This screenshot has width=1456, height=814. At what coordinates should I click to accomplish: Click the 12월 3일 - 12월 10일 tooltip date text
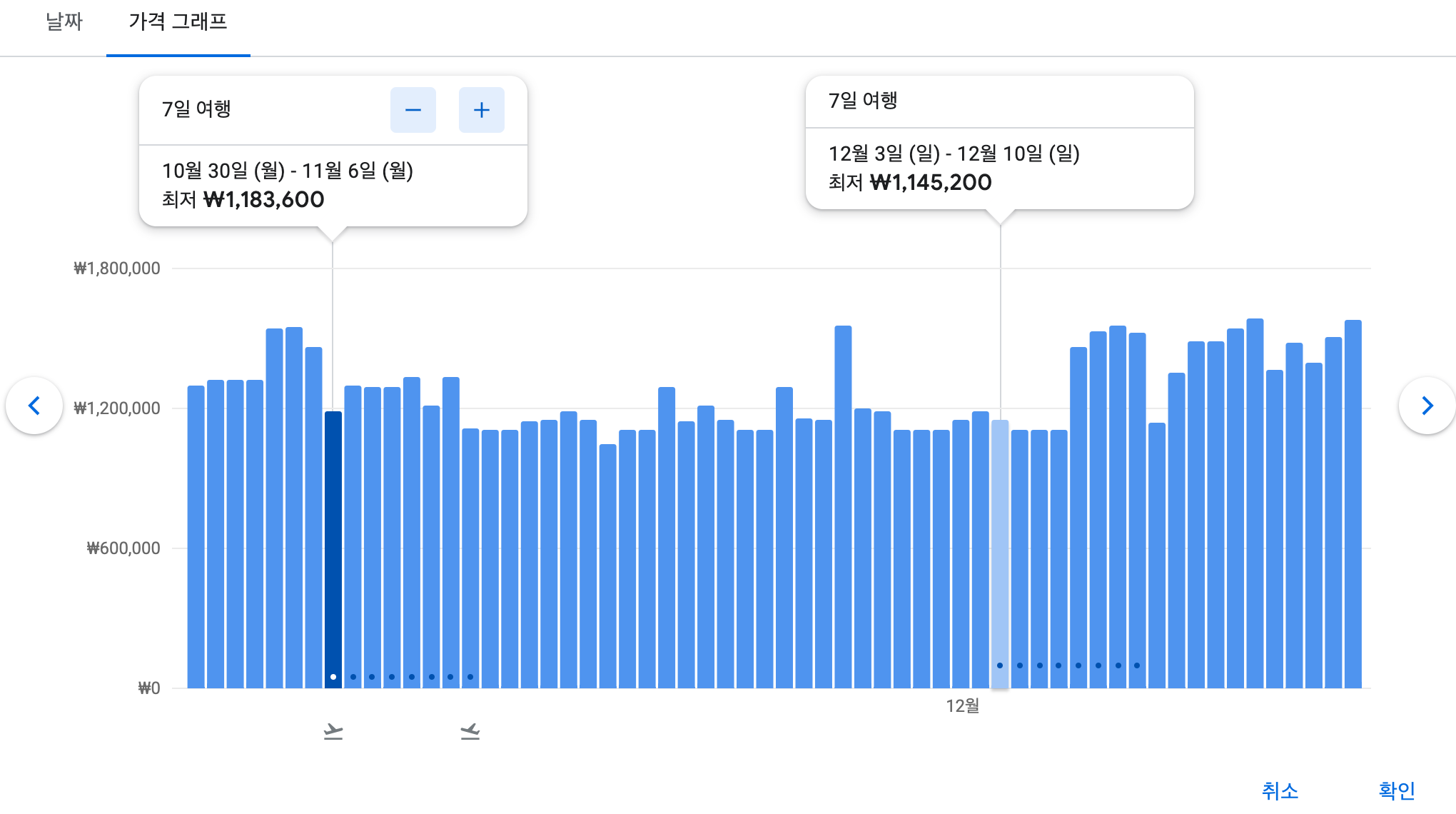(x=954, y=154)
